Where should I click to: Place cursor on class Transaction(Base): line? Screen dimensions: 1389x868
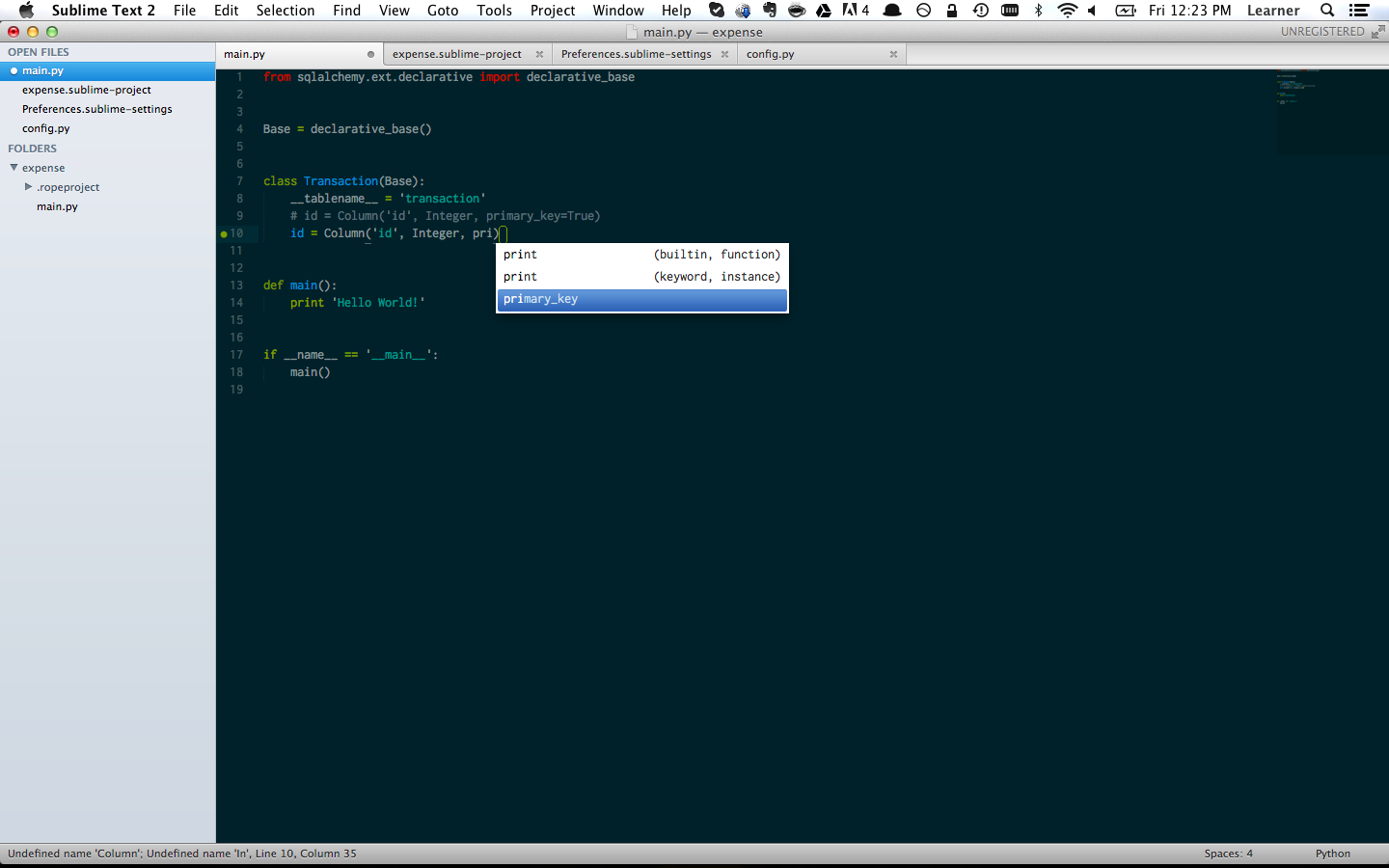pyautogui.click(x=343, y=181)
